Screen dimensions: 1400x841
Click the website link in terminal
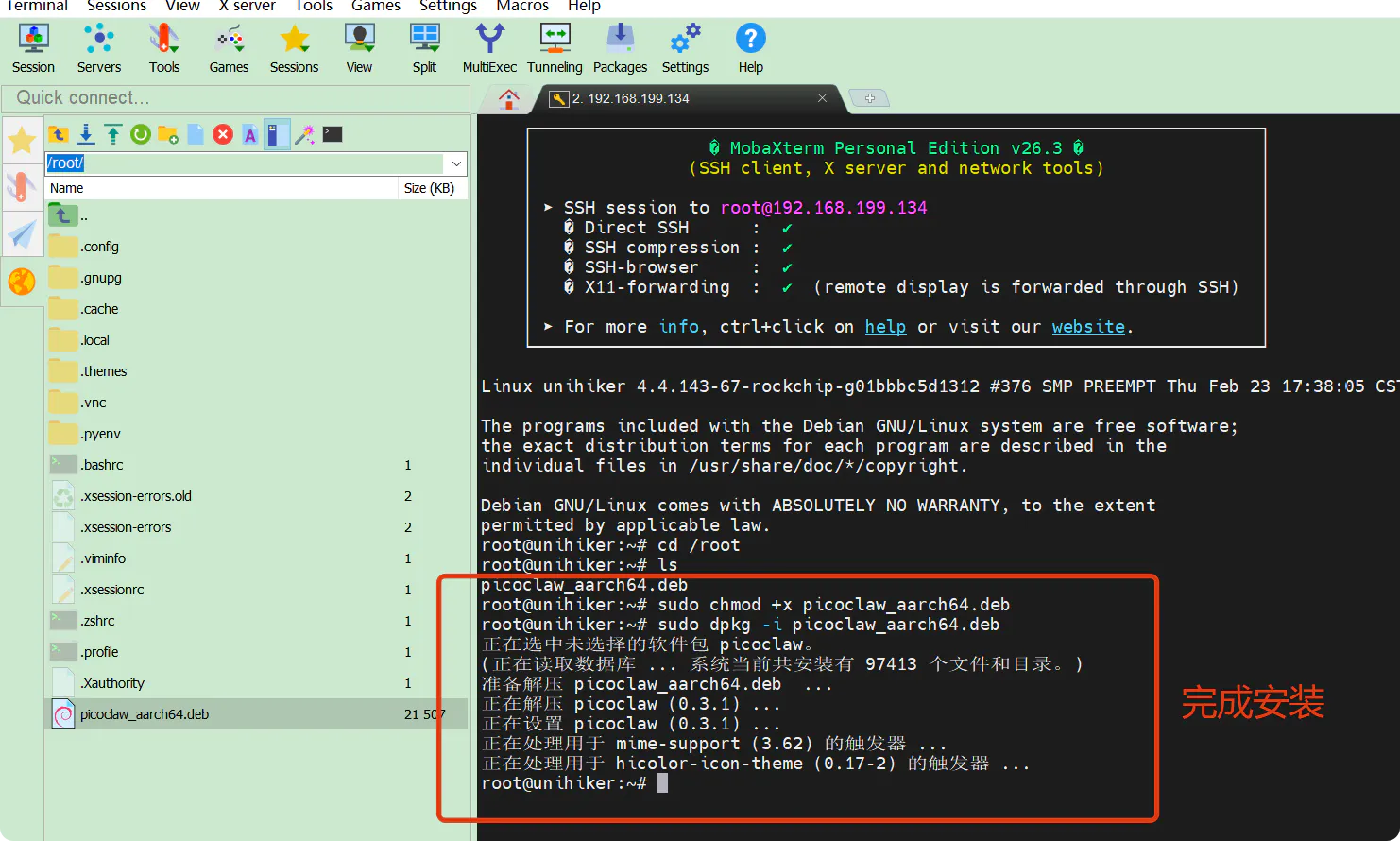(1088, 327)
